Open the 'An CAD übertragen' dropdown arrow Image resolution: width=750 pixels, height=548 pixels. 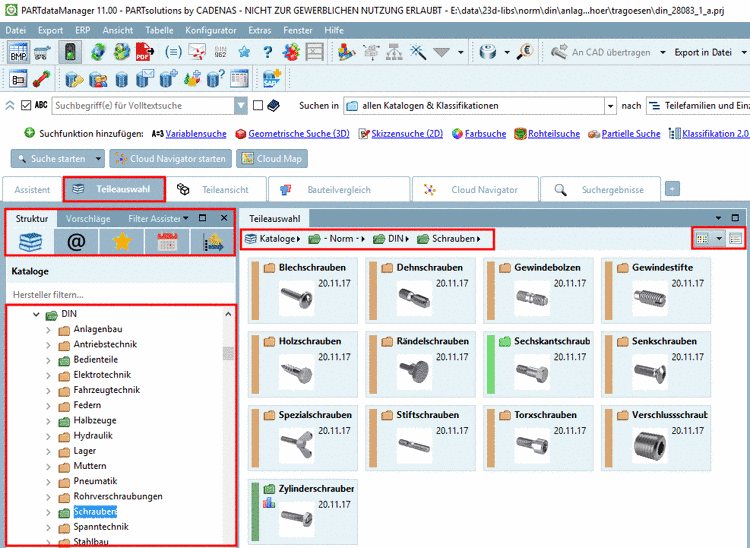pyautogui.click(x=662, y=52)
